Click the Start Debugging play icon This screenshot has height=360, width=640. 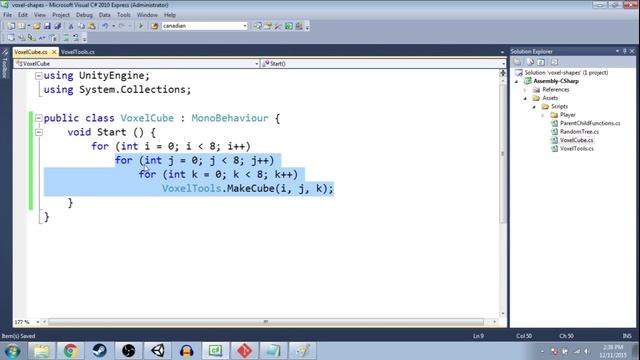[x=141, y=26]
